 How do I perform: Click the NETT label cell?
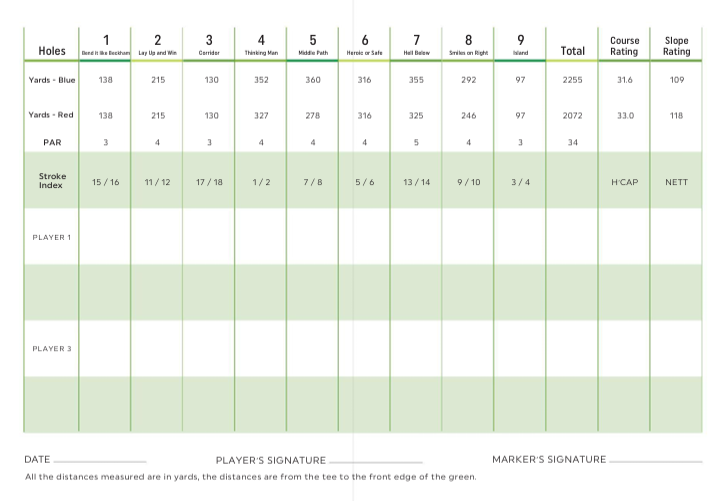coord(676,182)
